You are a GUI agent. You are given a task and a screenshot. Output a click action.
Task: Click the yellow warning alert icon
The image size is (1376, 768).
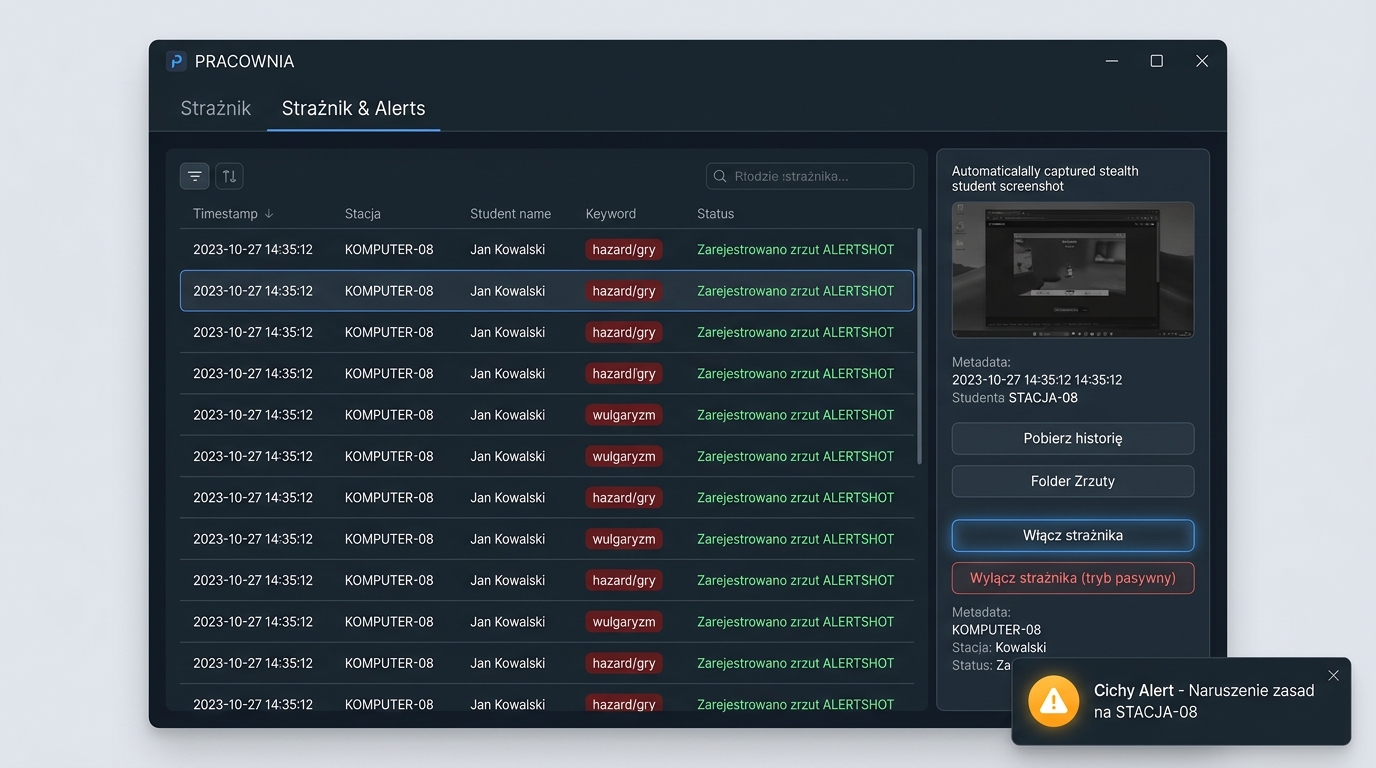(1053, 701)
